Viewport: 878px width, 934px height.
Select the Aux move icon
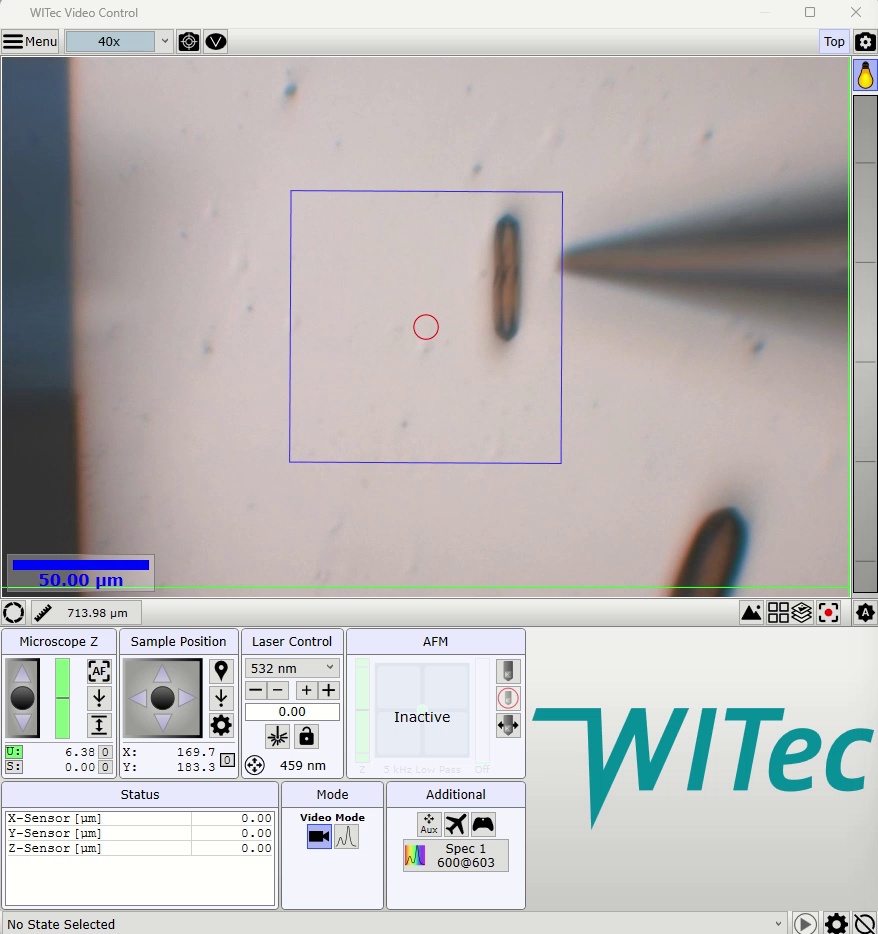click(429, 823)
